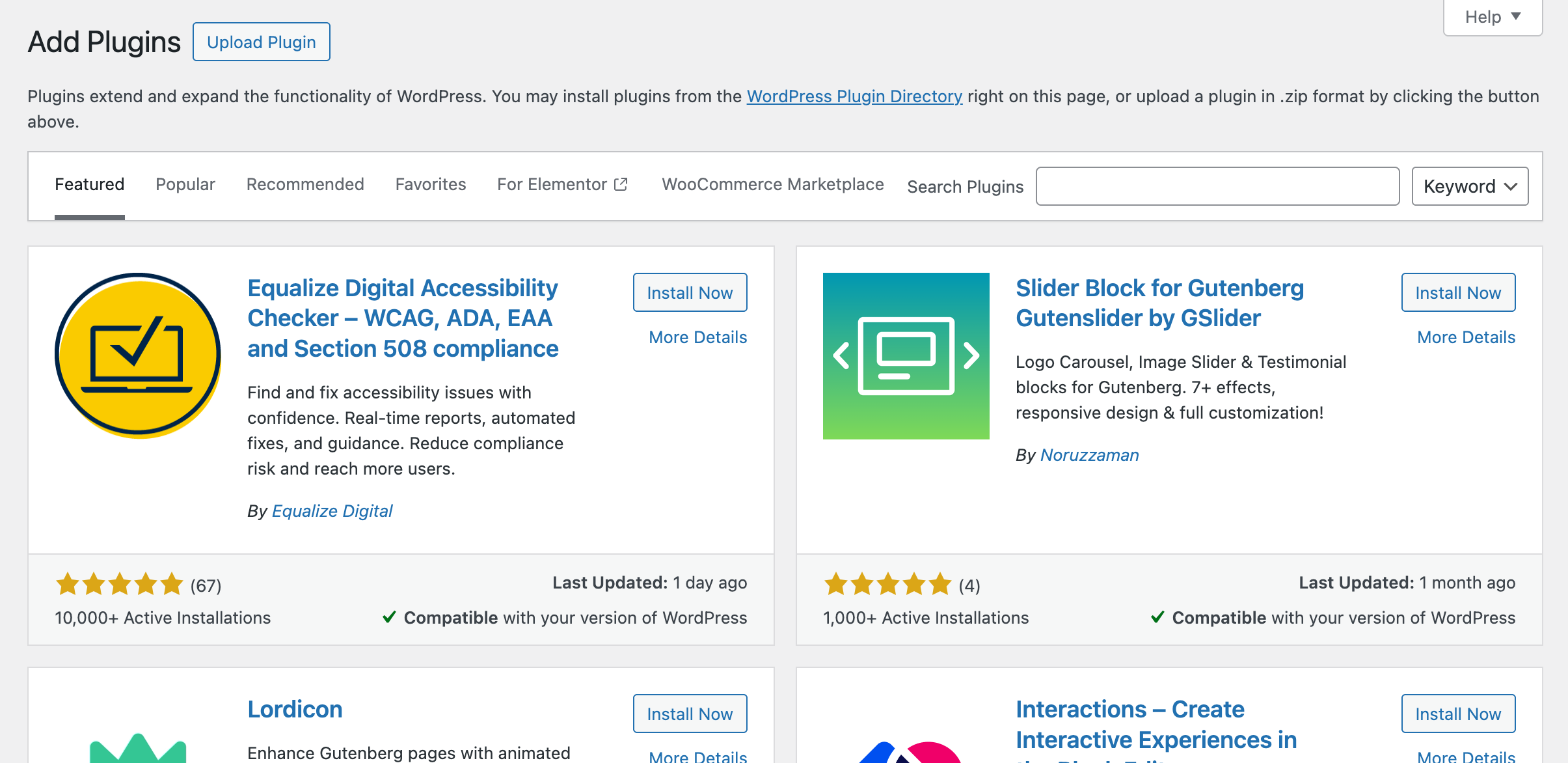Click the Interactions plugin colorful icon
Screen dimensions: 1568x763
pos(910,753)
